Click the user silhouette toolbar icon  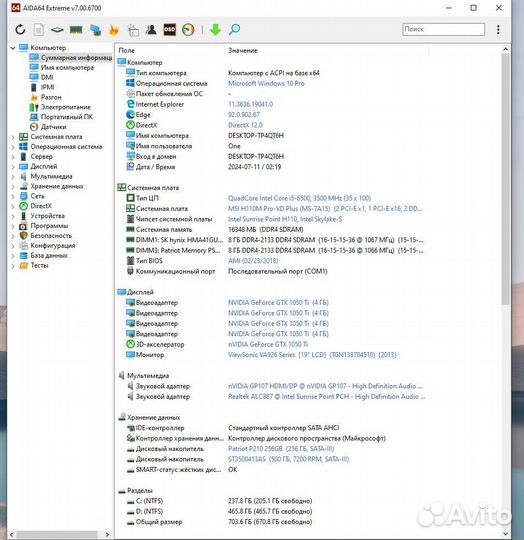[151, 30]
